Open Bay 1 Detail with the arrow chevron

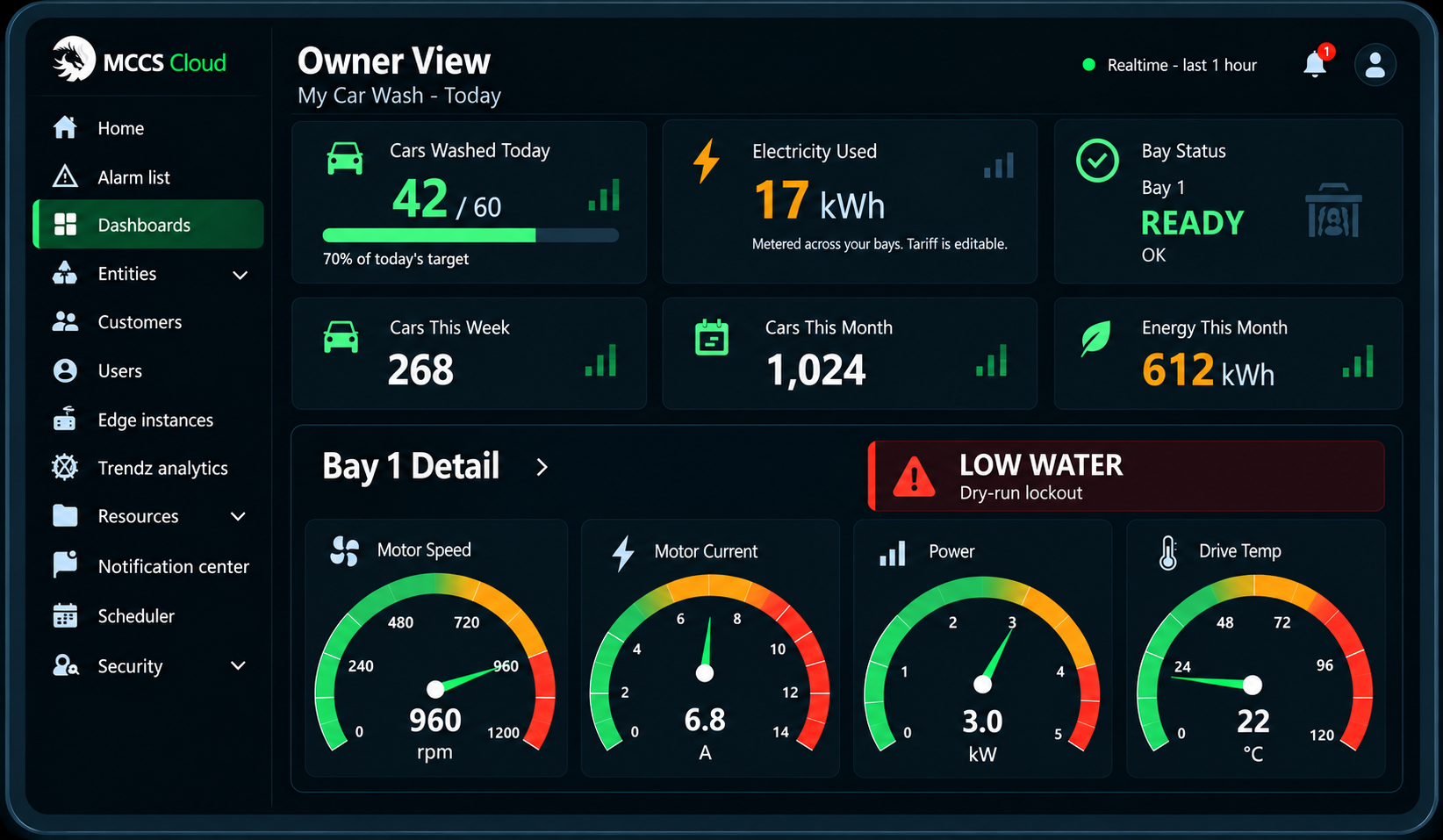[x=542, y=467]
